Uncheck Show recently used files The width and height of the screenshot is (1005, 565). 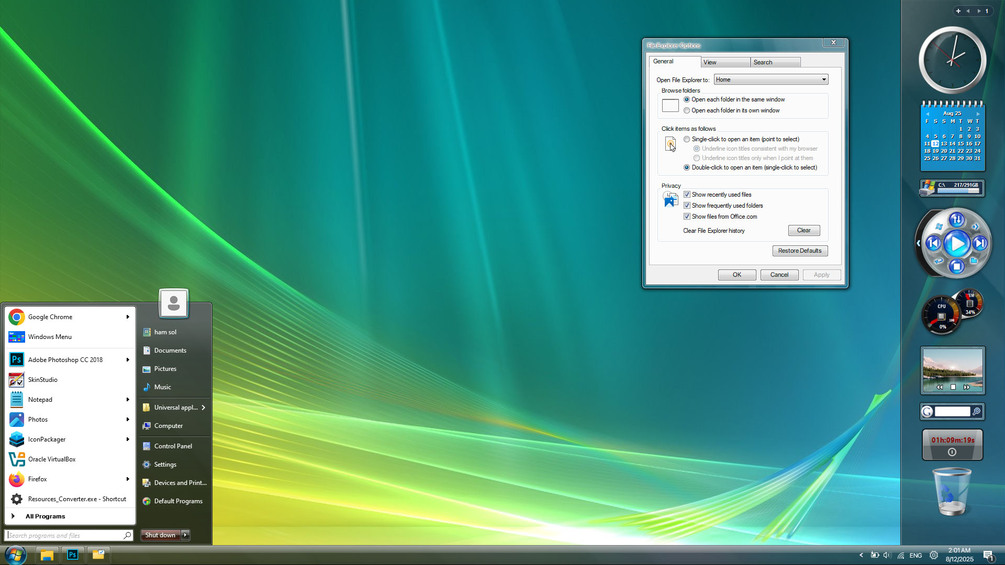(686, 194)
